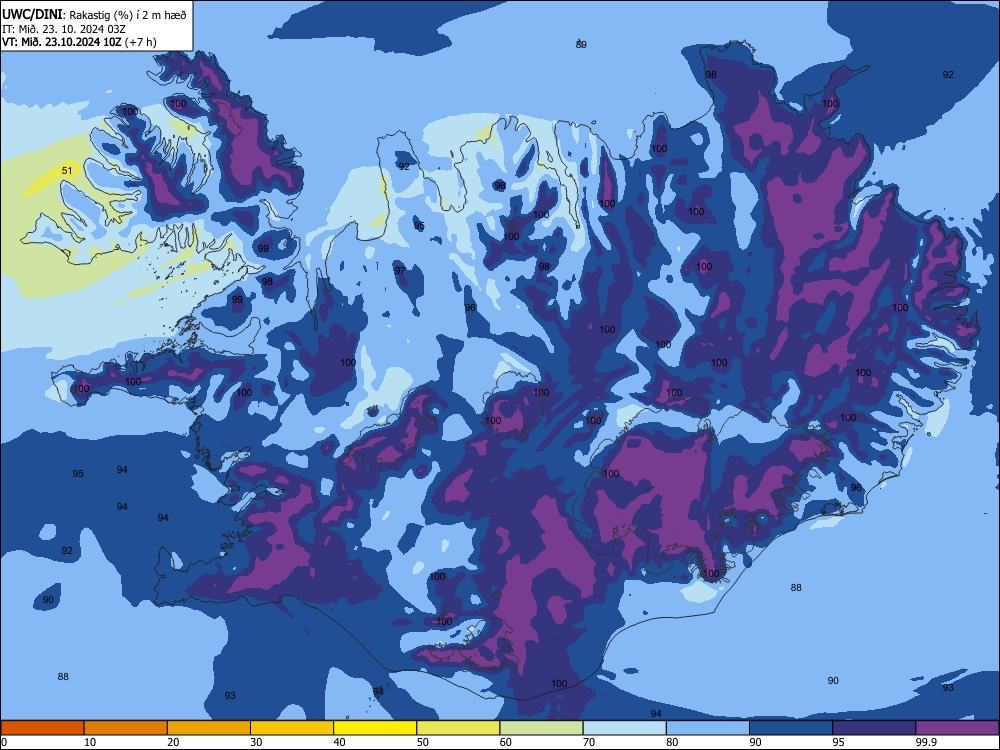Click the dark orange 0–10 legend swatch
The image size is (1000, 750).
coord(42,728)
